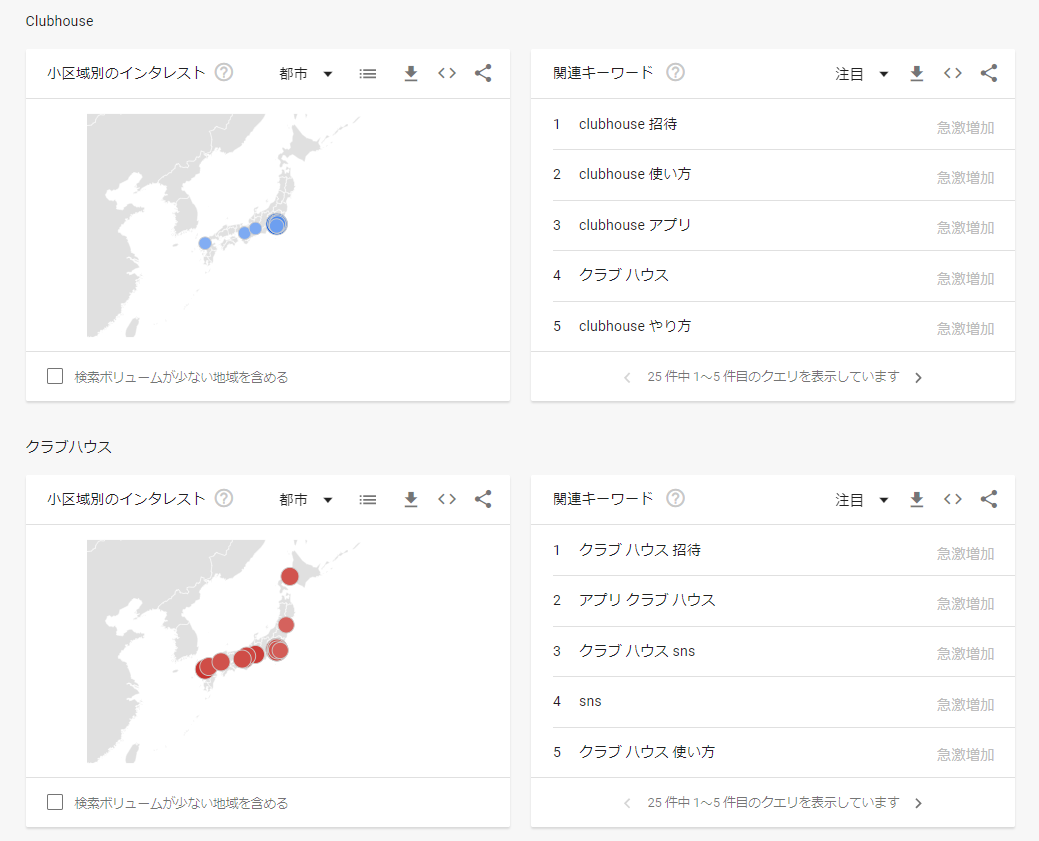Open embed code for Clubhouse 関連キーワード
1039x841 pixels.
pyautogui.click(x=953, y=74)
